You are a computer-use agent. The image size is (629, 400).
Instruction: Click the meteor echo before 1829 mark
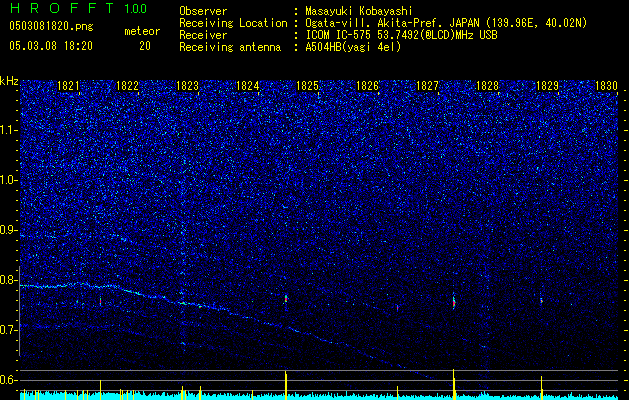[x=541, y=300]
